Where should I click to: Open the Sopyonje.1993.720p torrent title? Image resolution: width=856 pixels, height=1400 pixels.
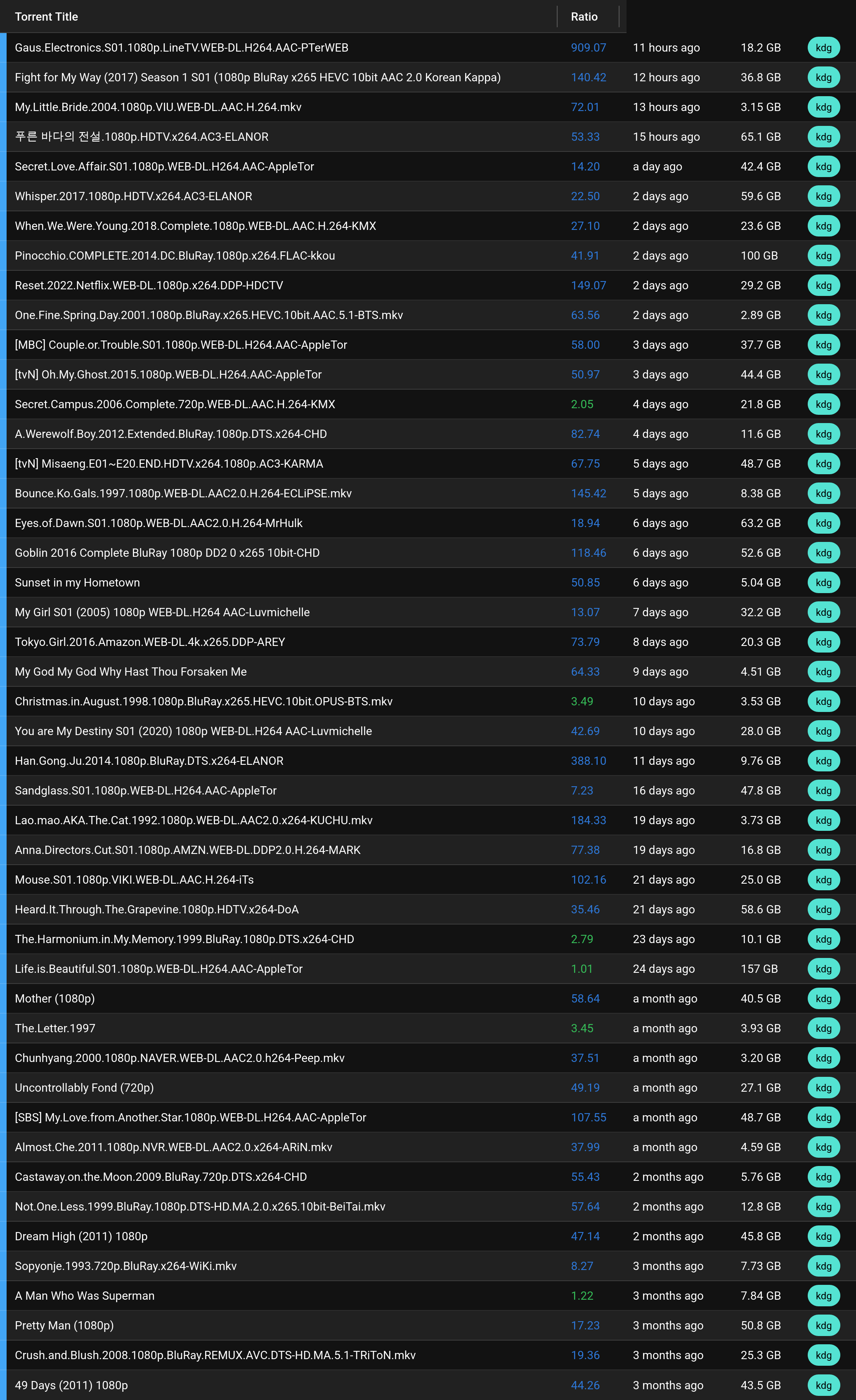[x=125, y=1266]
